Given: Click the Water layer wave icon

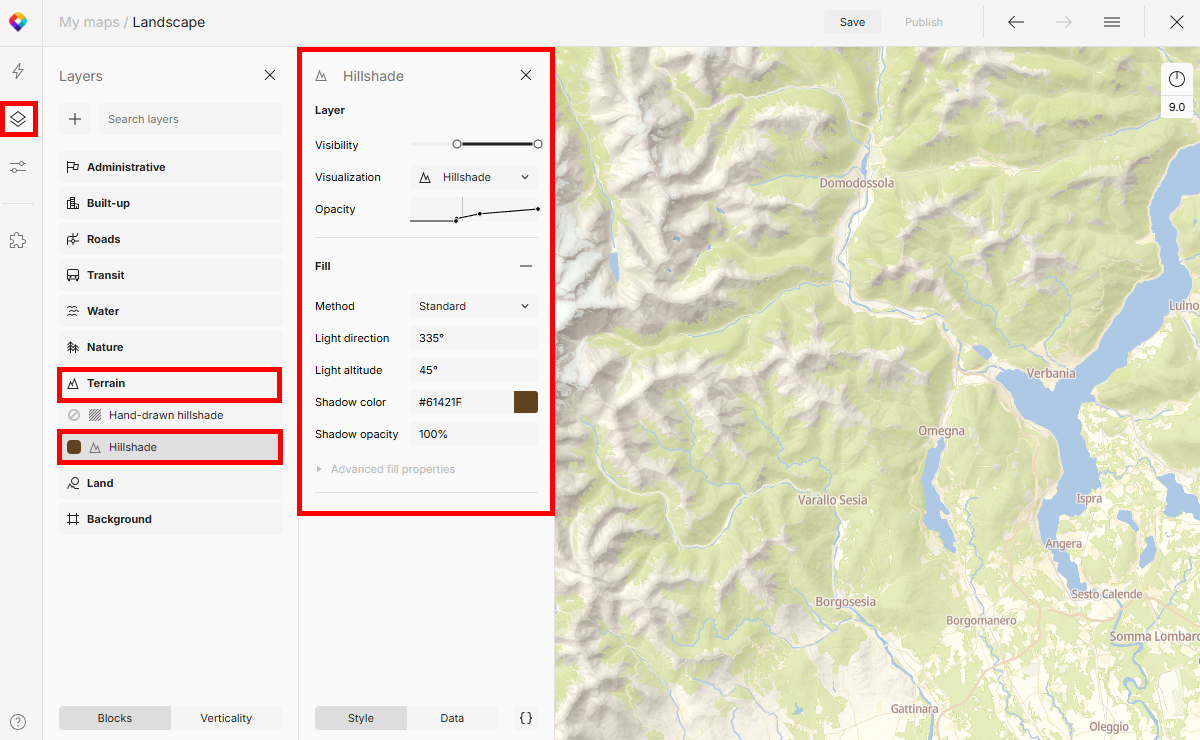Looking at the screenshot, I should click(x=75, y=311).
